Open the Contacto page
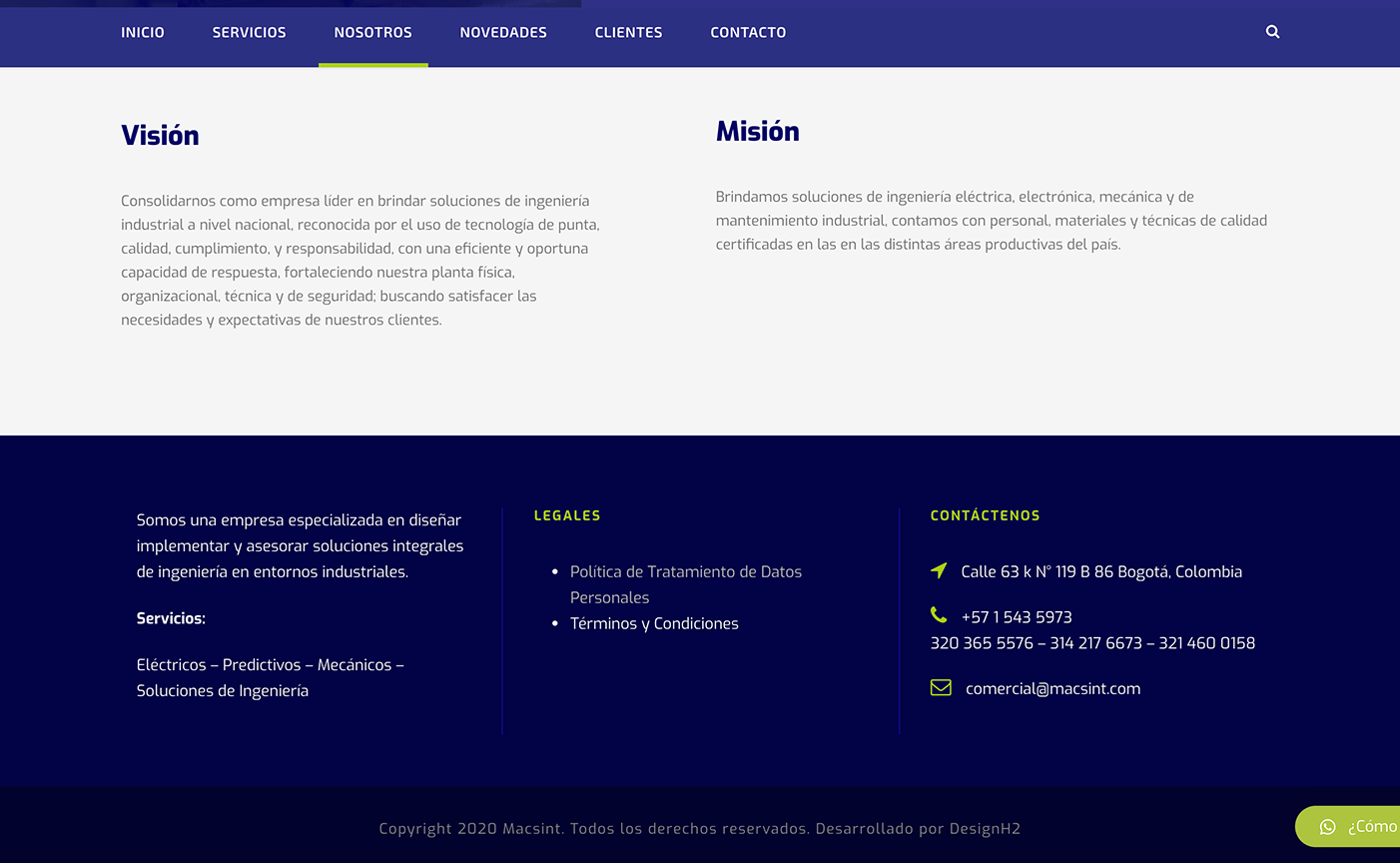 tap(748, 33)
